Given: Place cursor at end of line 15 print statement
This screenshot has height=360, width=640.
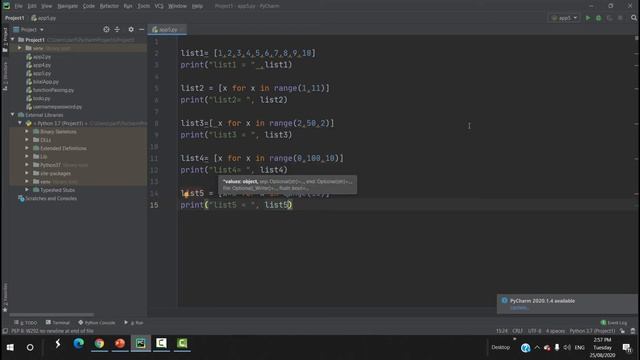Looking at the screenshot, I should [292, 205].
